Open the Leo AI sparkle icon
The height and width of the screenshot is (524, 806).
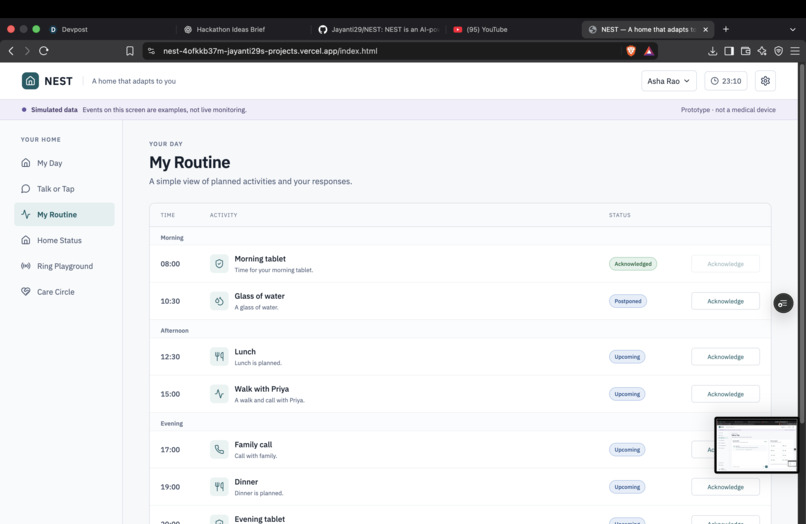point(762,51)
